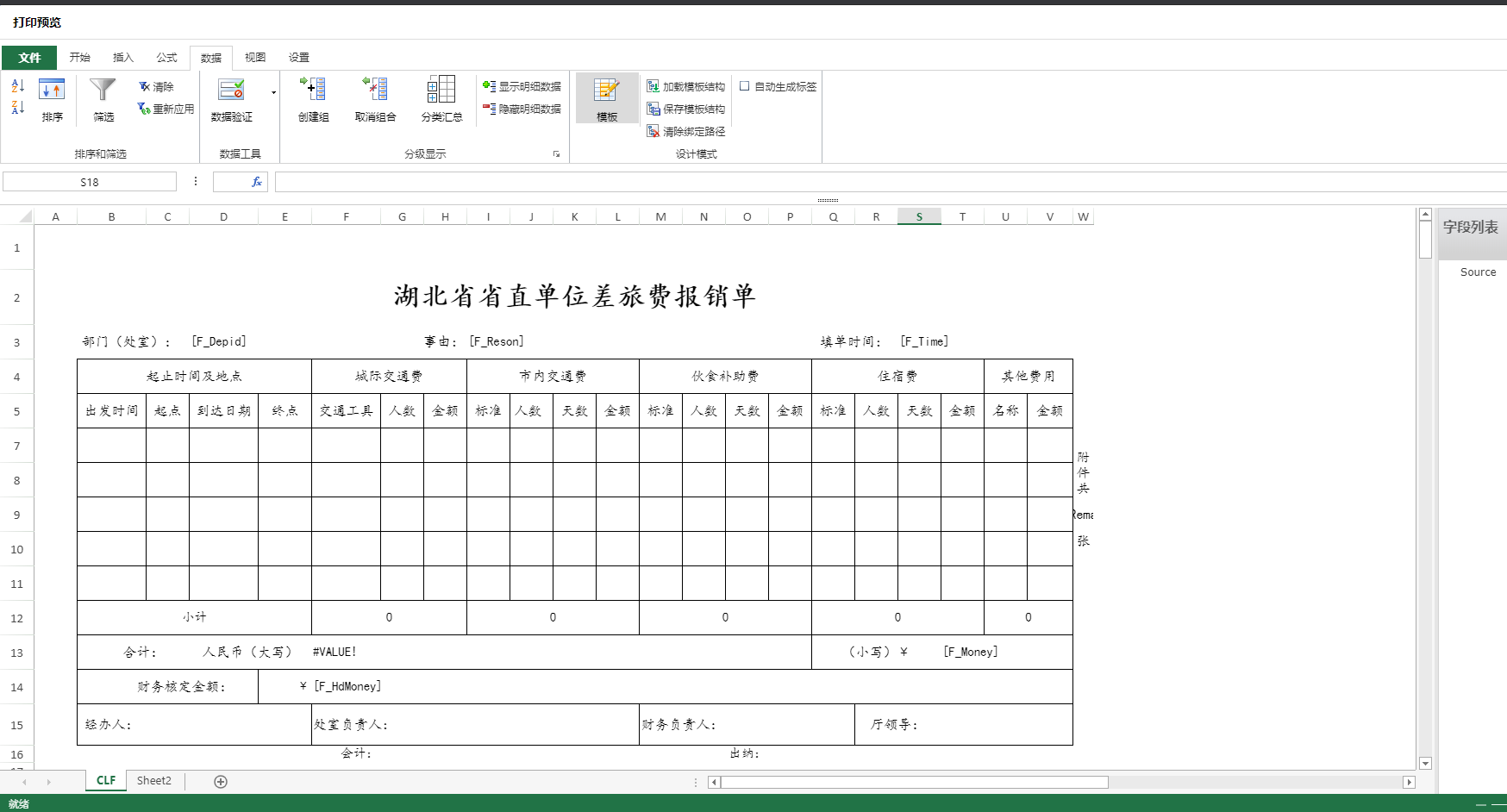
Task: Click the formula bar options dots
Action: pyautogui.click(x=196, y=182)
